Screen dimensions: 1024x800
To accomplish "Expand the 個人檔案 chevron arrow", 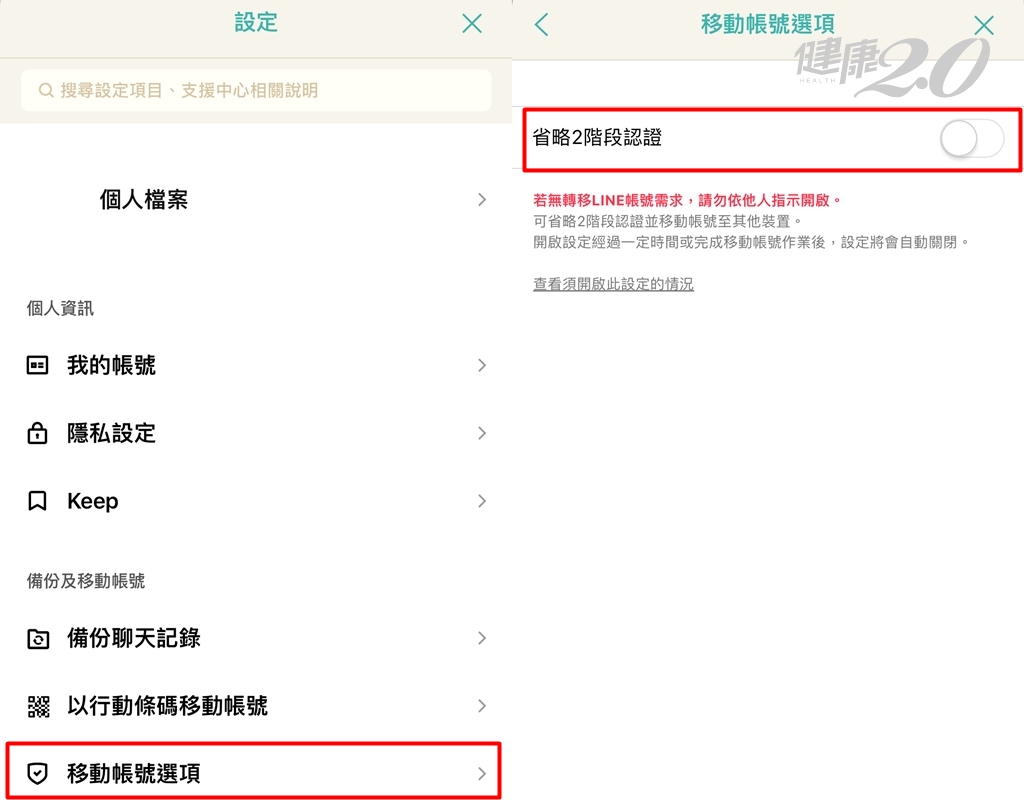I will click(482, 200).
